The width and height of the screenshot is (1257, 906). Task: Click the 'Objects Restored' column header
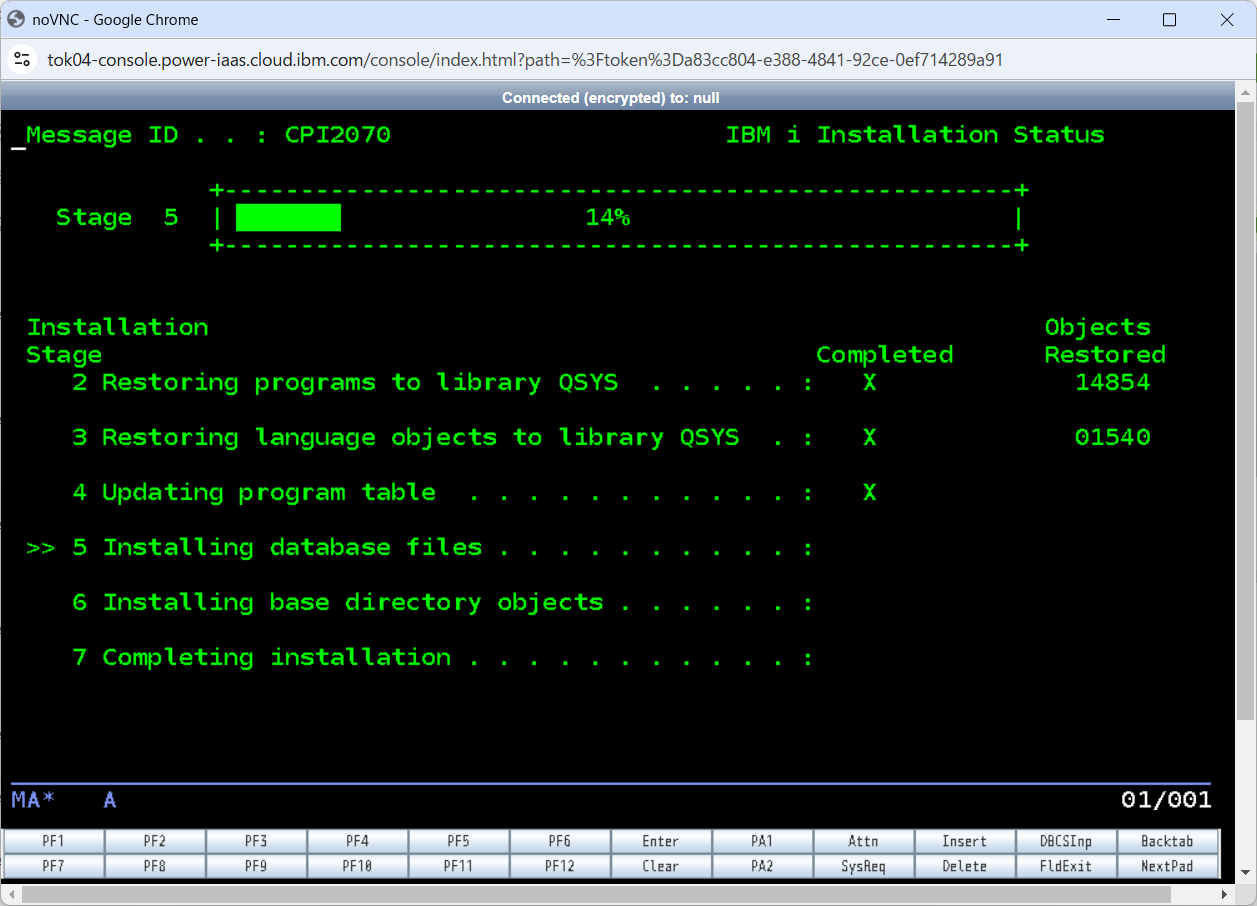click(x=1105, y=341)
